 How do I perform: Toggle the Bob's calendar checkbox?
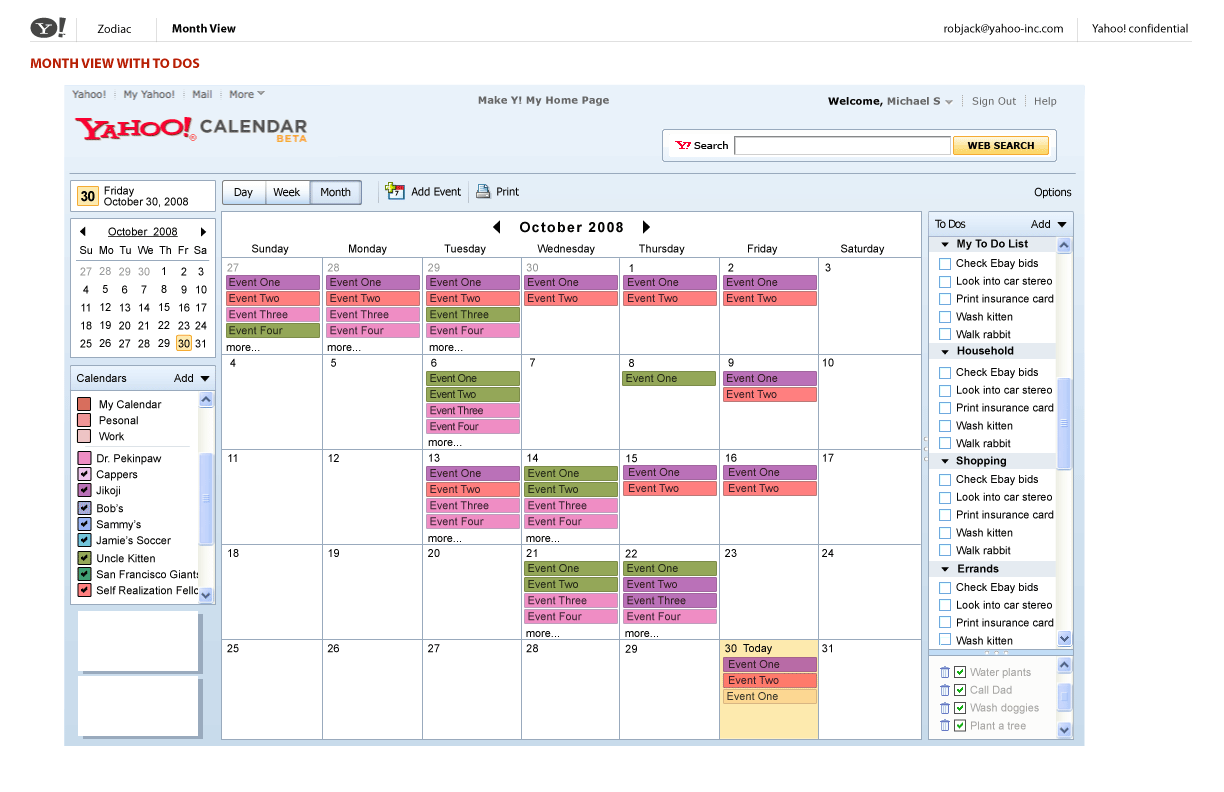click(x=84, y=508)
